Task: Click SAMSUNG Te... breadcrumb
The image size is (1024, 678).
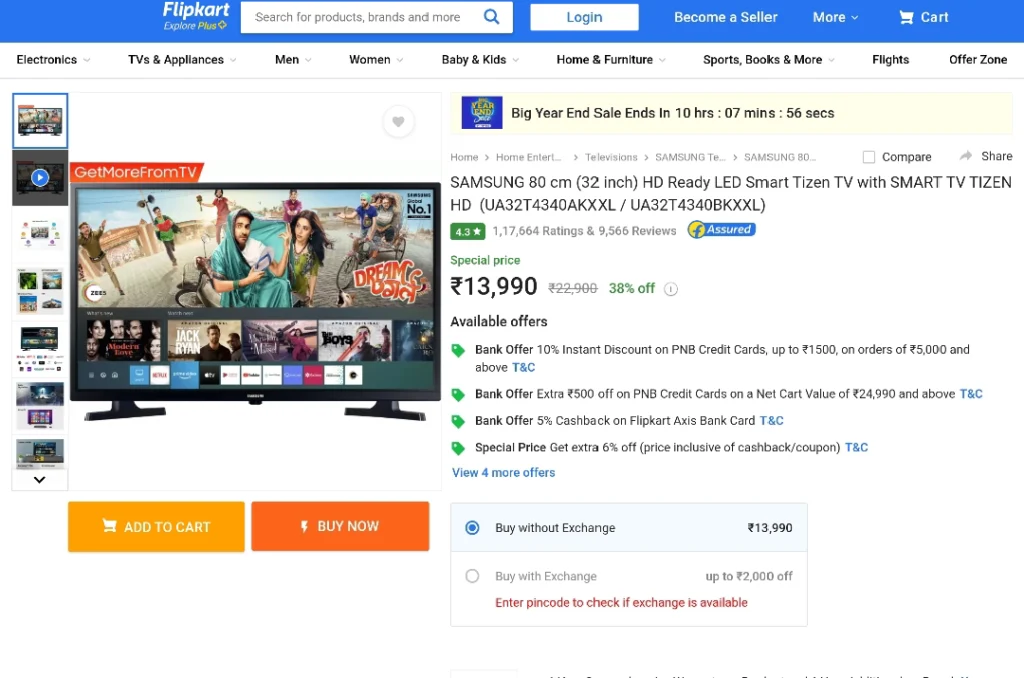Action: click(690, 157)
